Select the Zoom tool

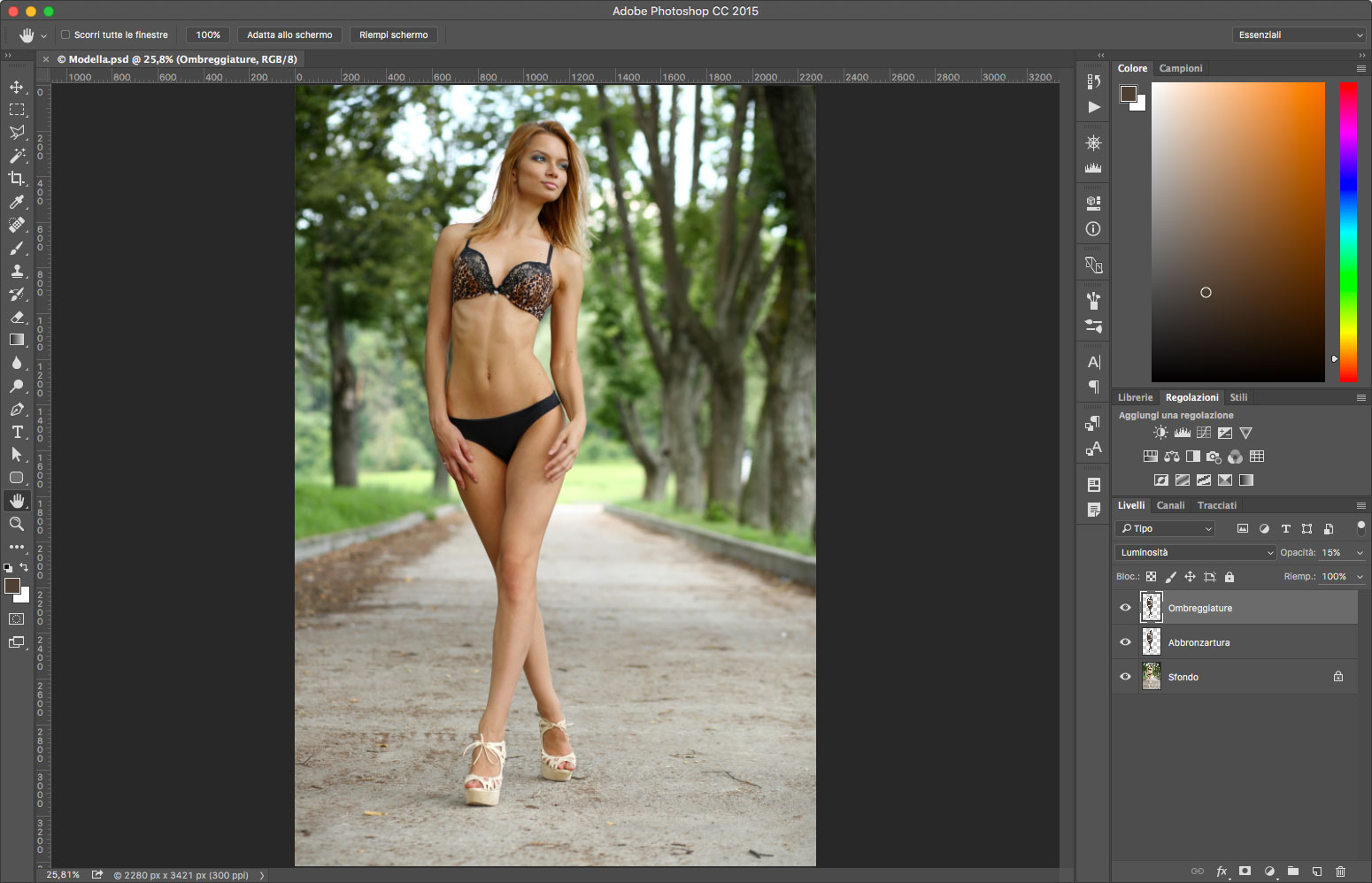(x=17, y=524)
